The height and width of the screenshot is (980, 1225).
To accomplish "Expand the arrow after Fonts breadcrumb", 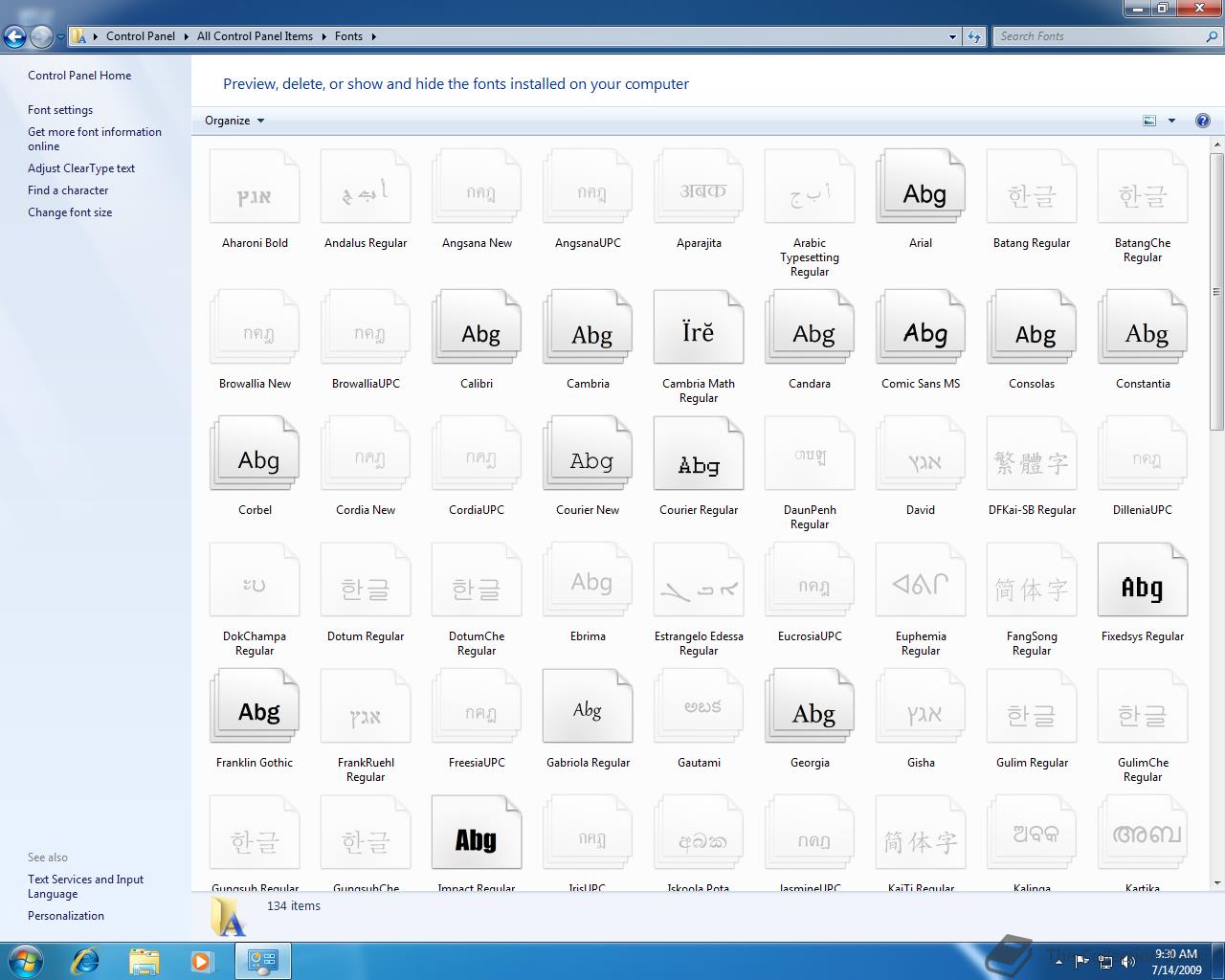I will (373, 36).
